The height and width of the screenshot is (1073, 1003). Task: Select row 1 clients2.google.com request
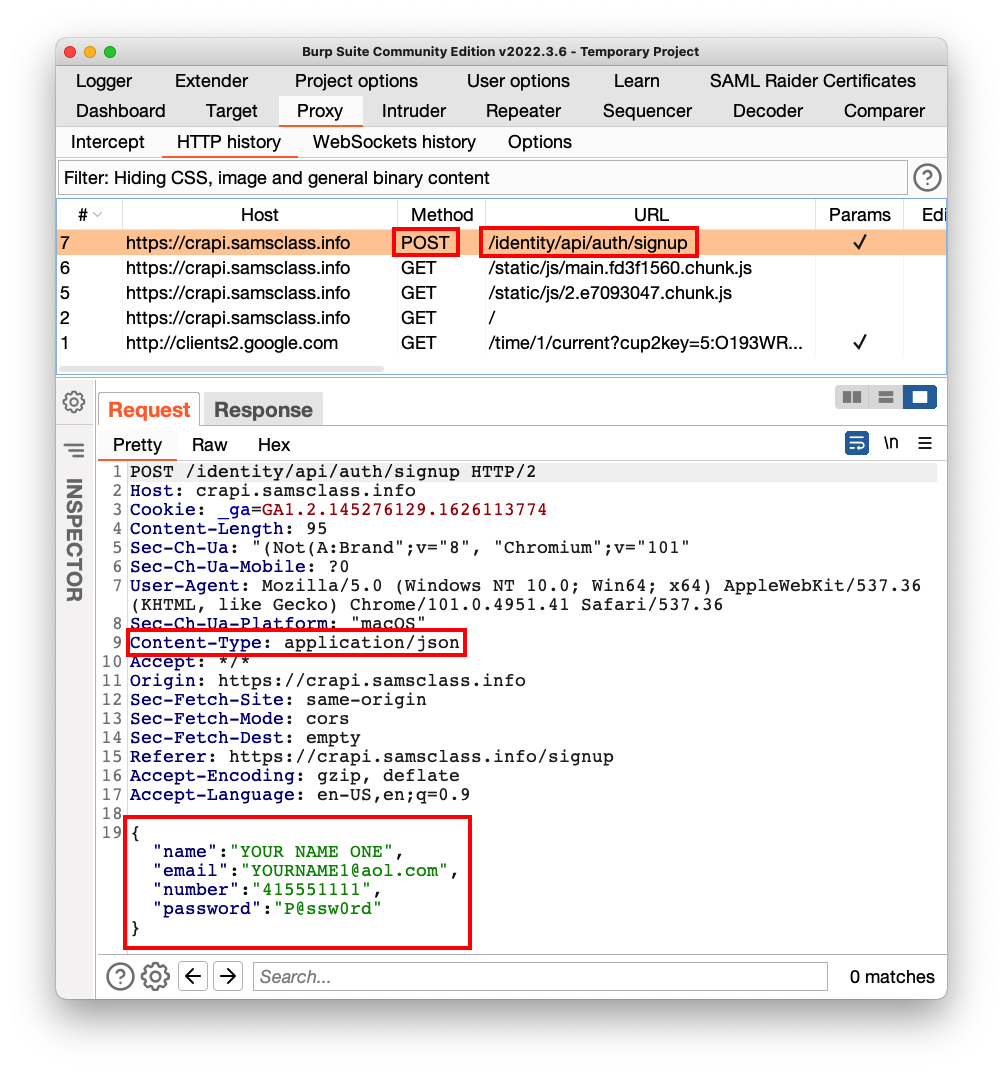click(502, 343)
